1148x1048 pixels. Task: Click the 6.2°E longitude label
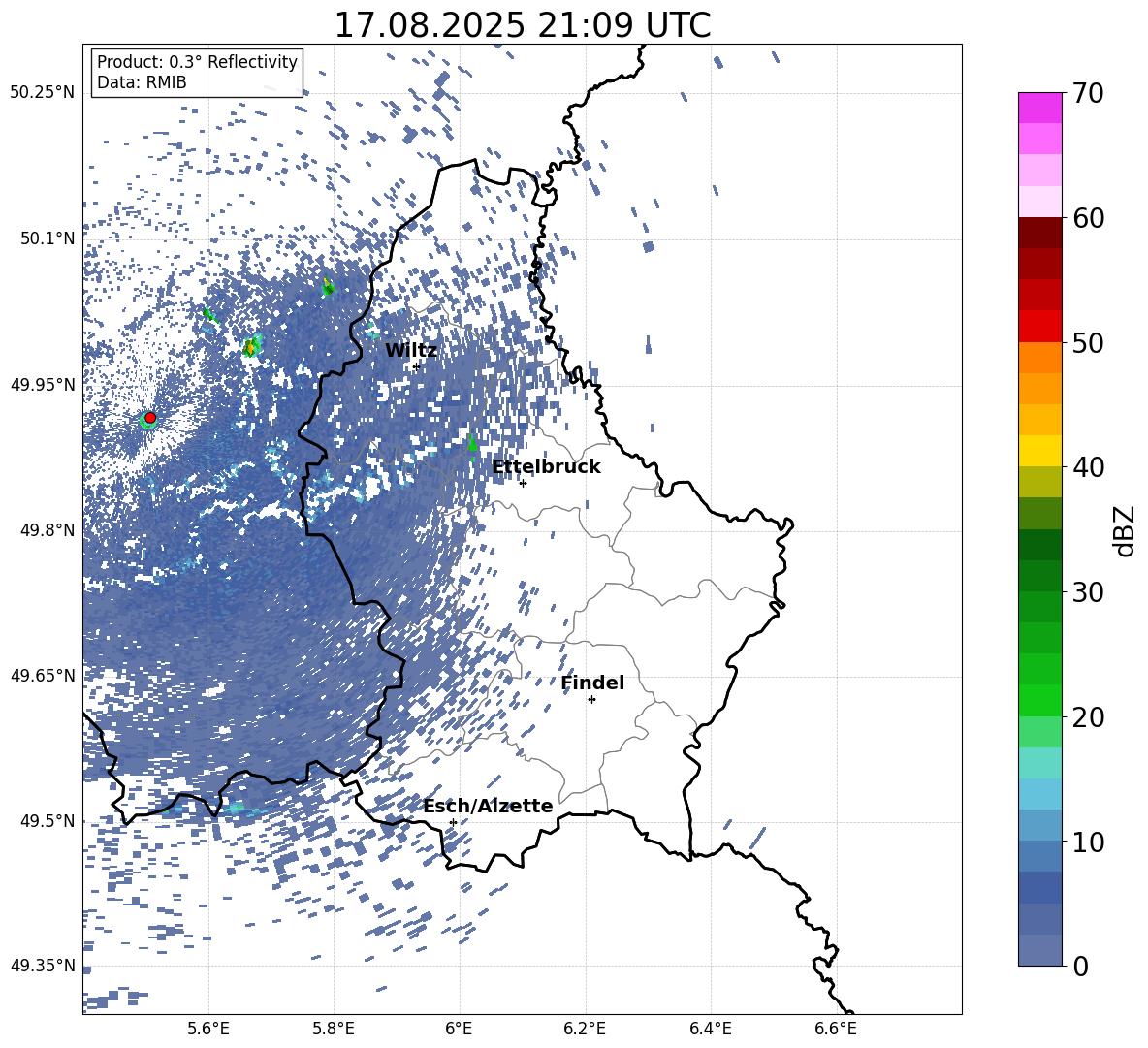pyautogui.click(x=585, y=1029)
